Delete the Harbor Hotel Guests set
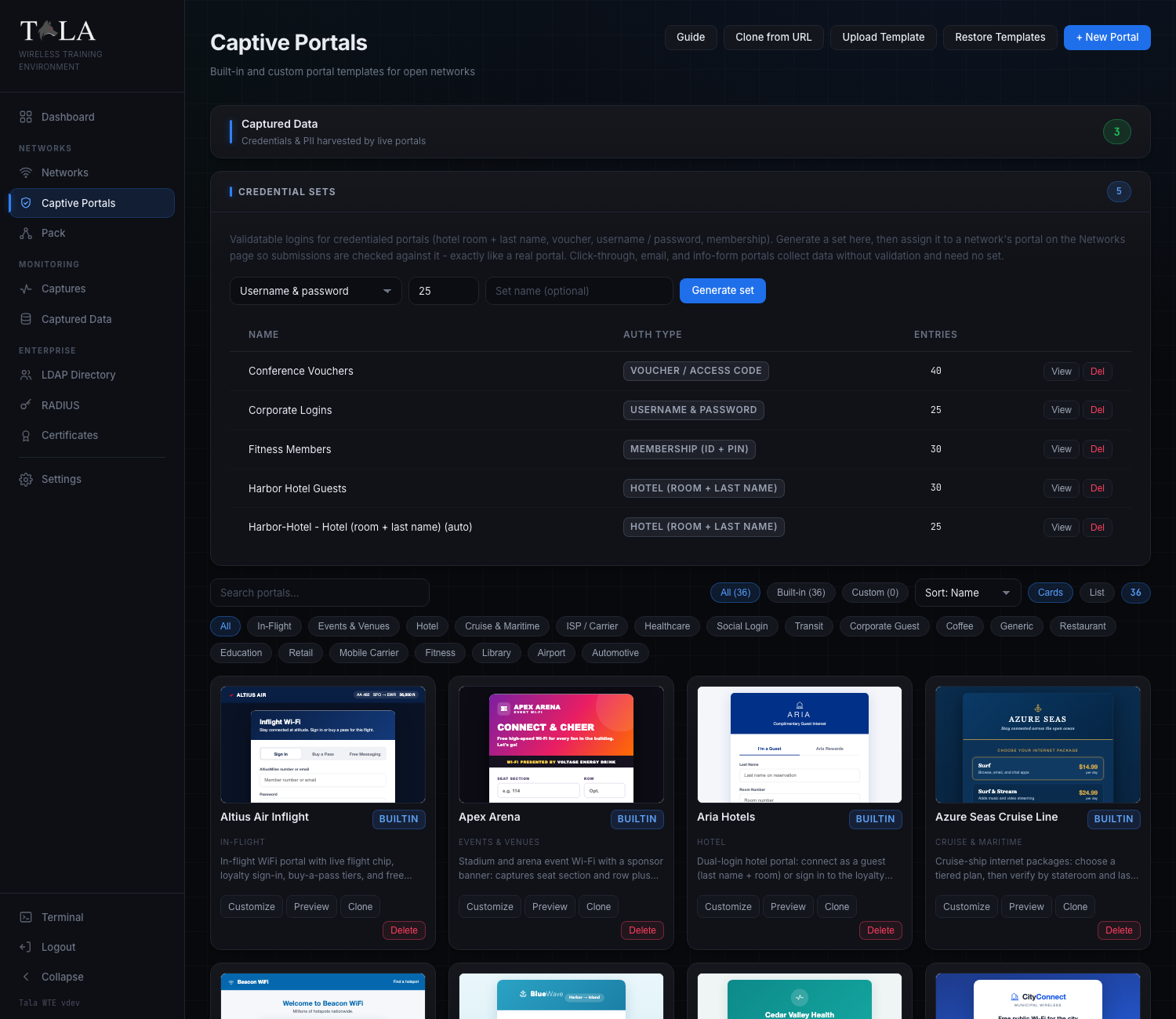Image resolution: width=1176 pixels, height=1019 pixels. 1098,488
